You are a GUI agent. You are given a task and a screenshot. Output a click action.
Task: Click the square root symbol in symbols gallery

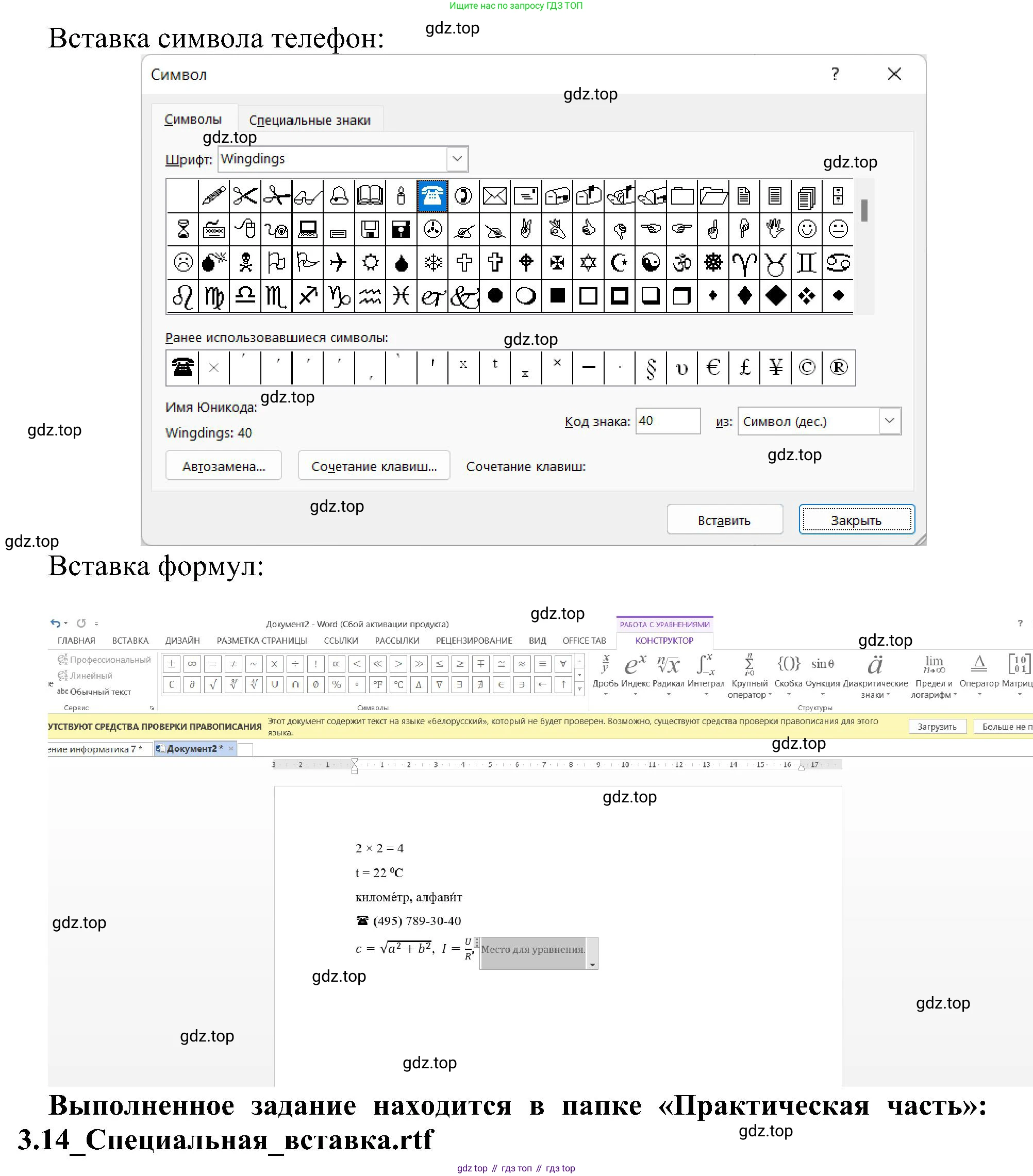click(212, 685)
